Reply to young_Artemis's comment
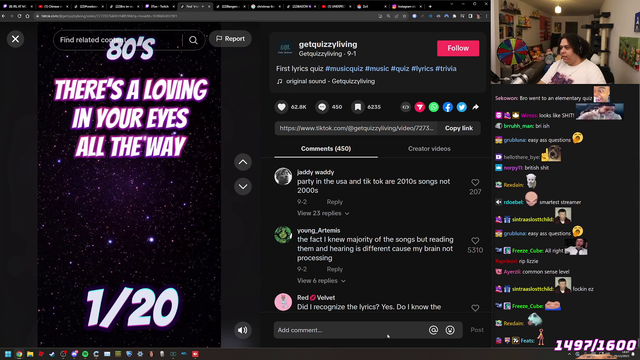The width and height of the screenshot is (640, 360). [x=334, y=269]
